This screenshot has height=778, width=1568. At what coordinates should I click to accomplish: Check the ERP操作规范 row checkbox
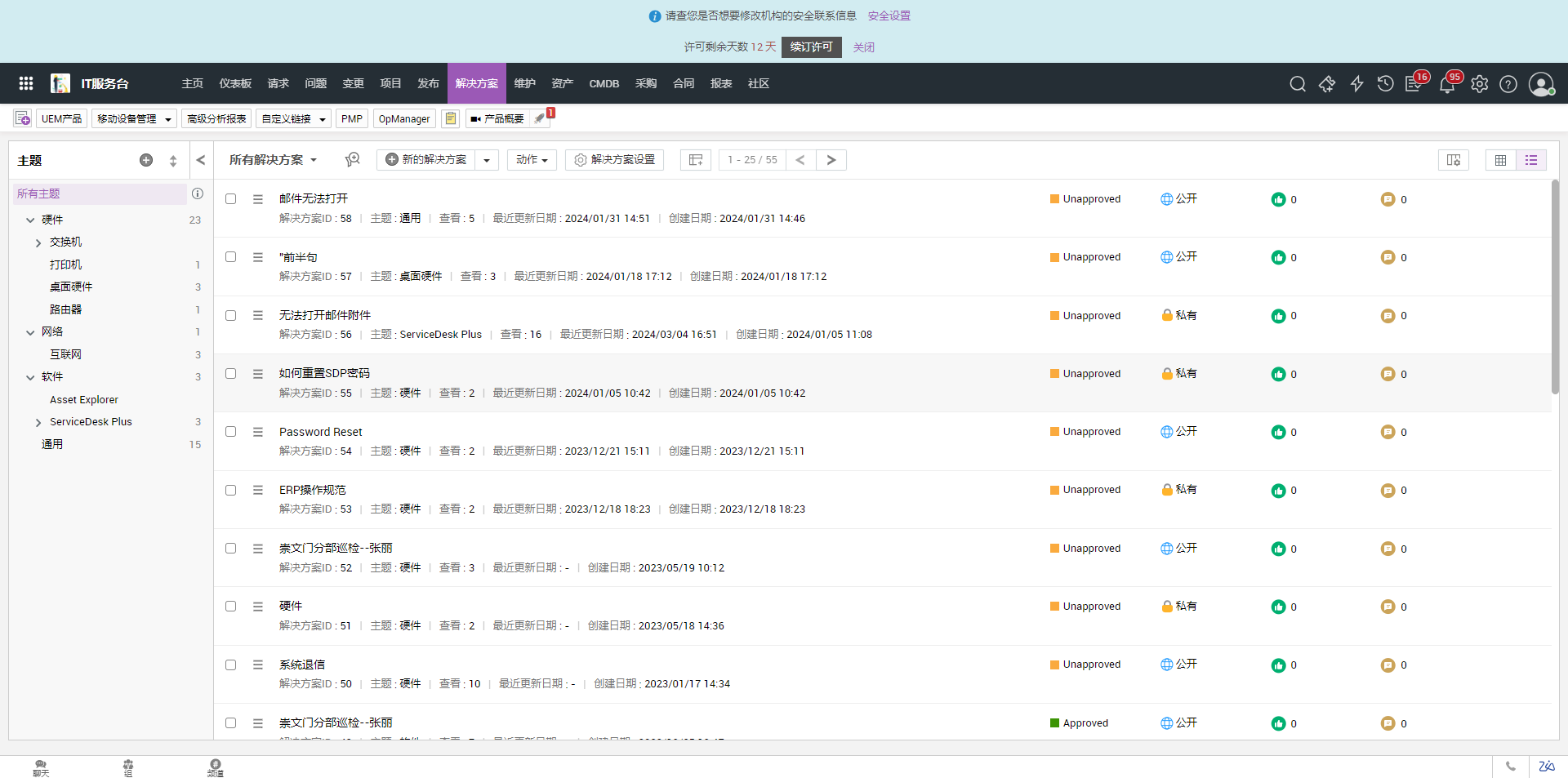point(231,490)
